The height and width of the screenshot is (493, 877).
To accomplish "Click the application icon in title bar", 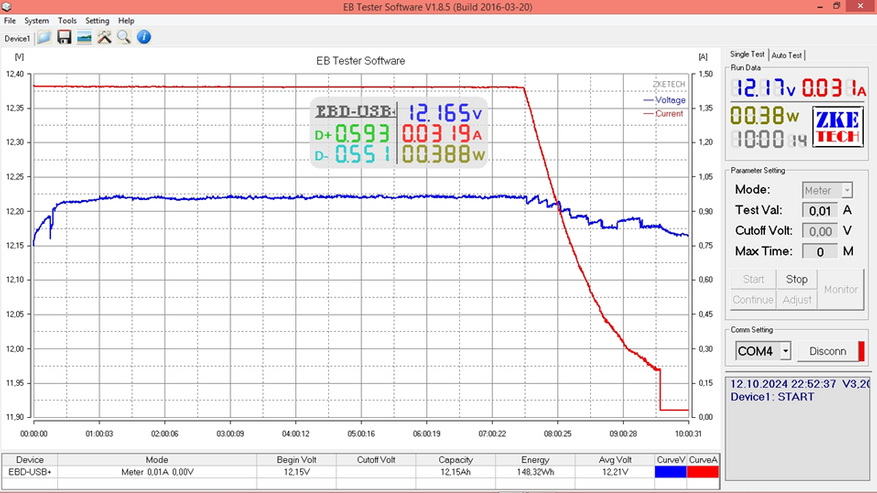I will (x=6, y=7).
